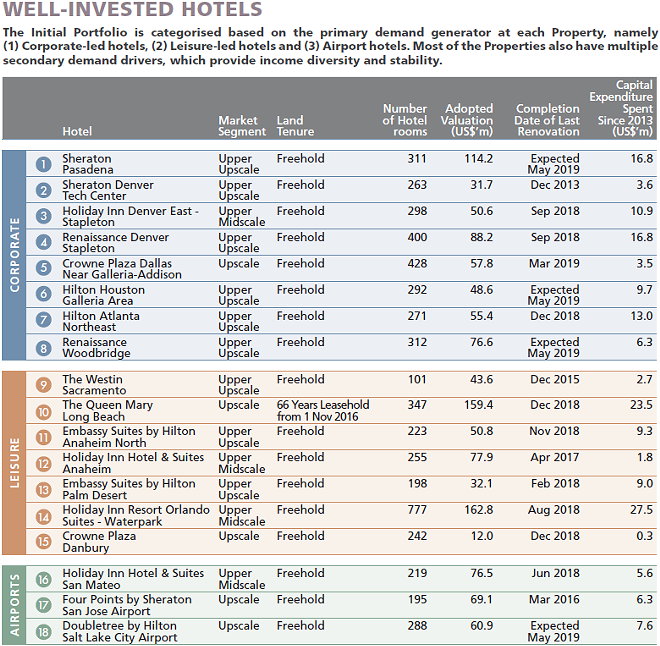
Task: Click the number 16 circle beside Holiday Inn San Mateo
Action: pyautogui.click(x=43, y=580)
